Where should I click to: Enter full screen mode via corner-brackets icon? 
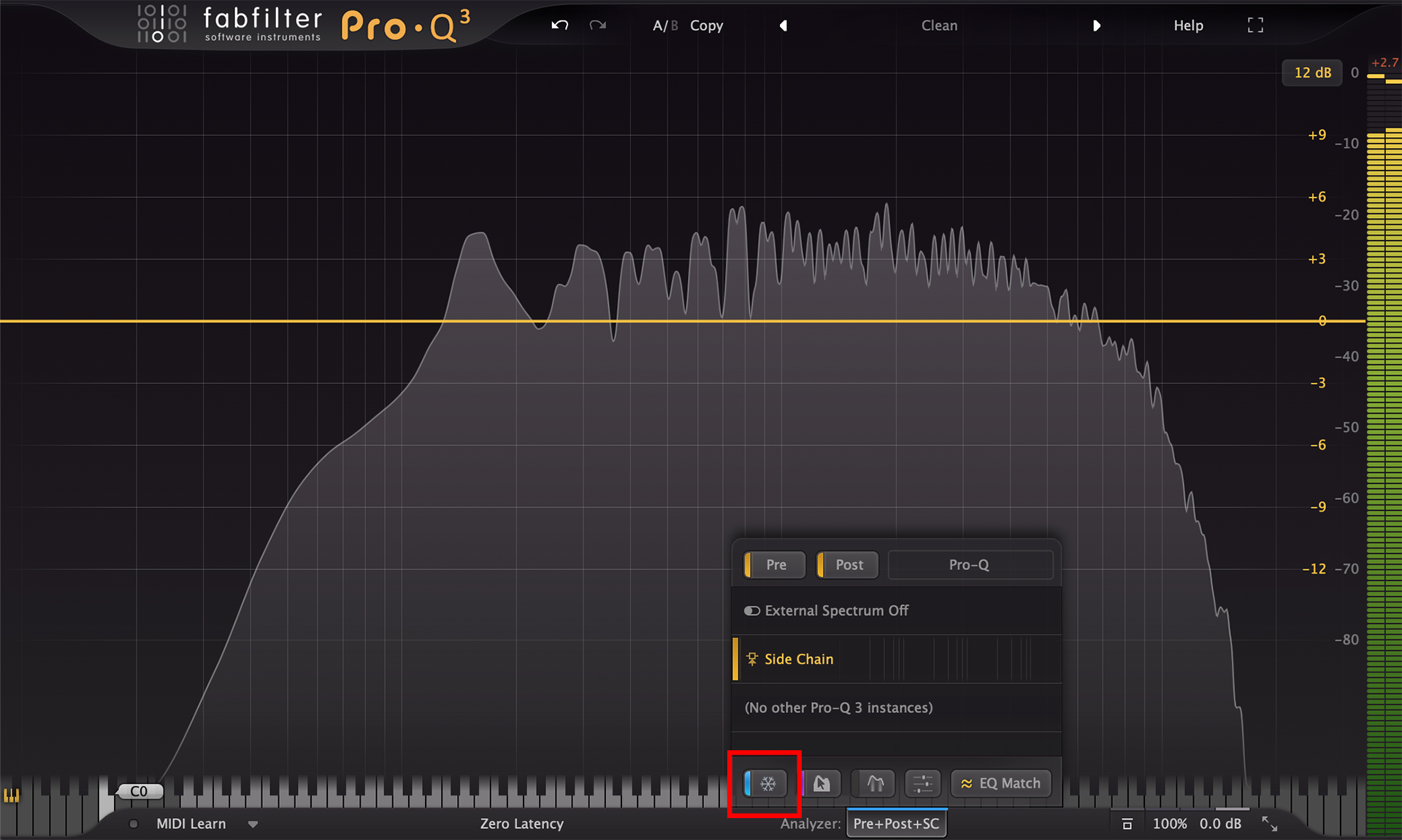(1255, 26)
